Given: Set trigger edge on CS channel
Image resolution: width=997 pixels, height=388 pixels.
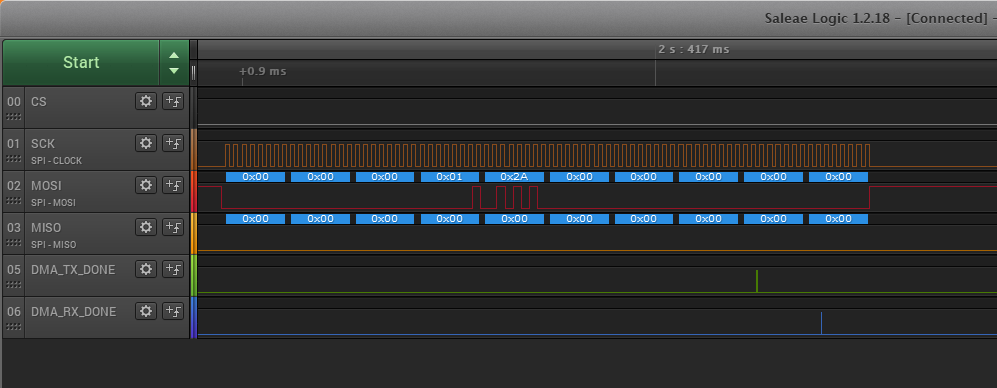Looking at the screenshot, I should click(173, 101).
